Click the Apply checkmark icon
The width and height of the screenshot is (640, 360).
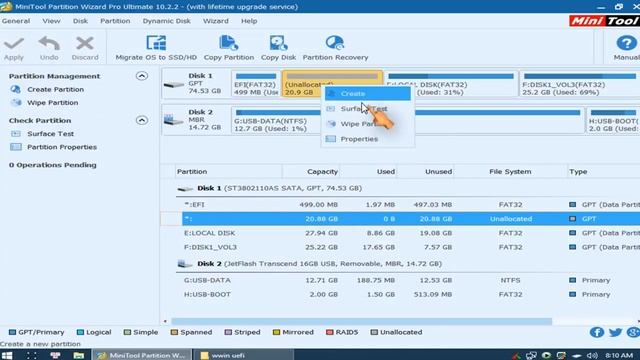click(14, 43)
